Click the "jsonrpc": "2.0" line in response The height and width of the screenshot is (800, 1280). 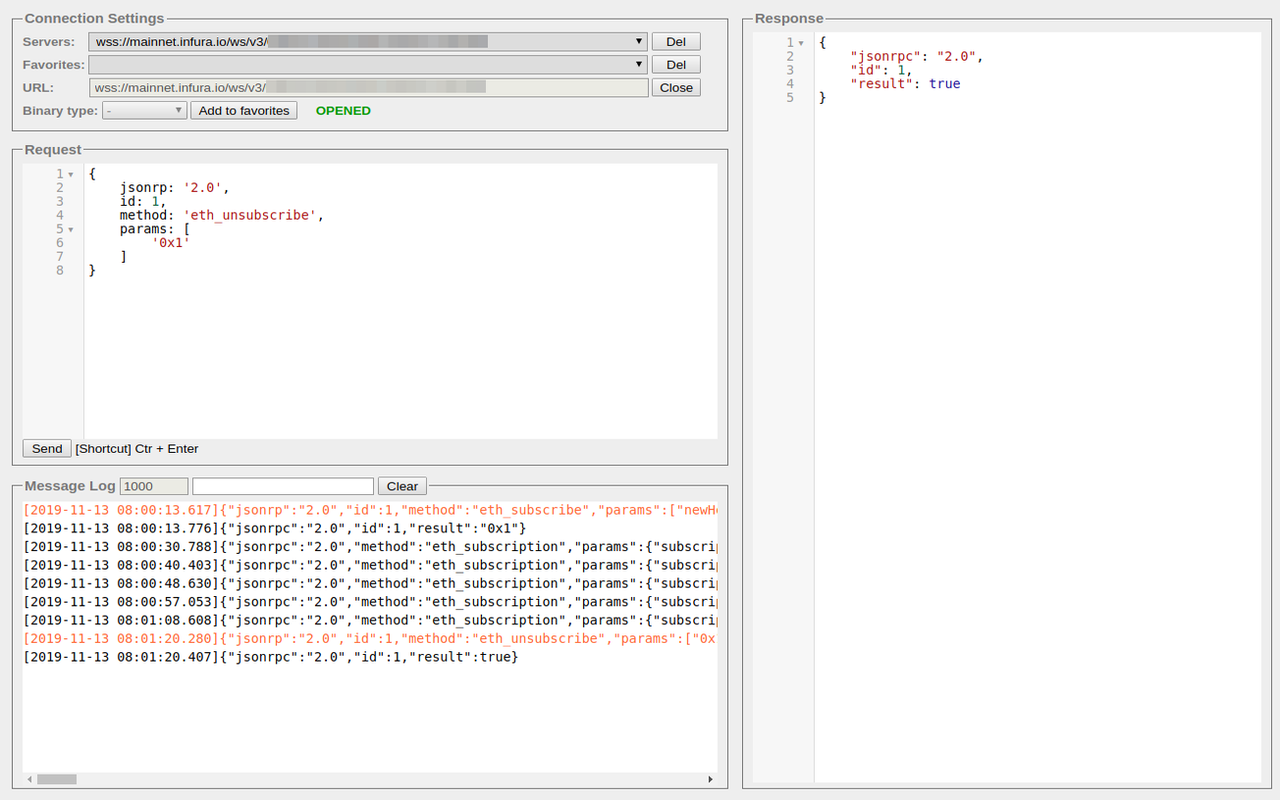coord(917,56)
